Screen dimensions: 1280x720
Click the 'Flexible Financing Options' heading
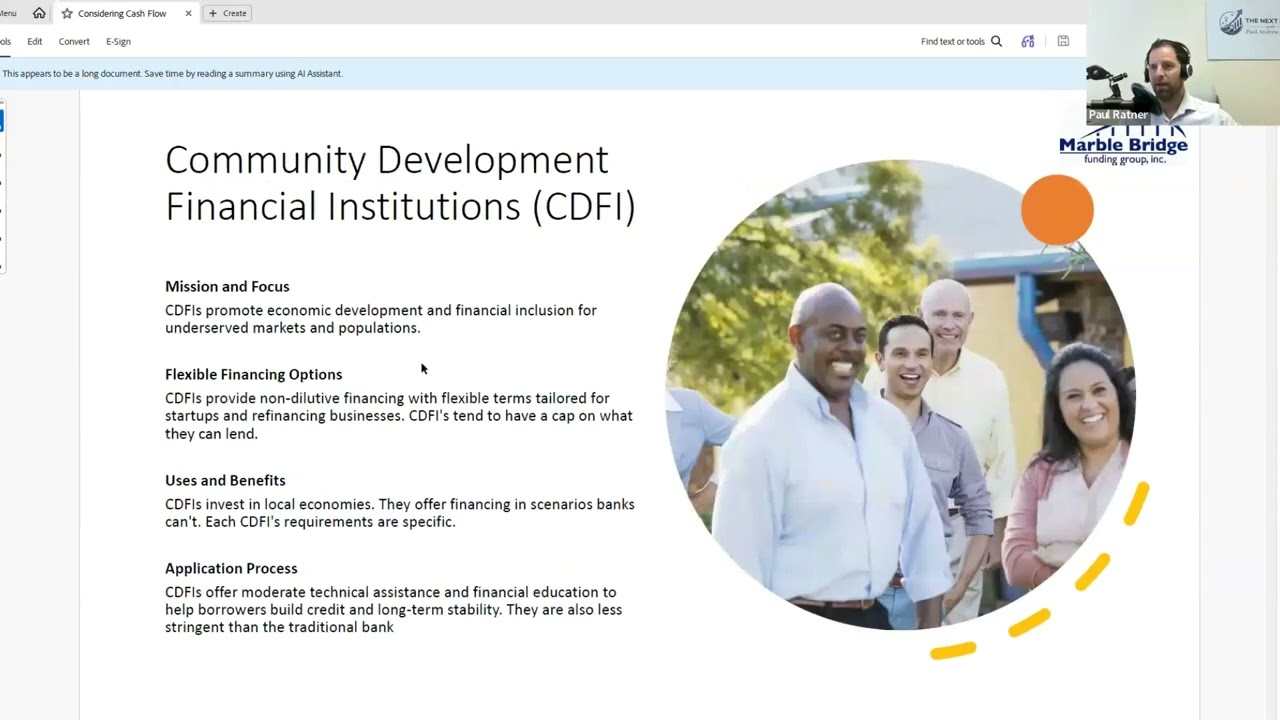pos(253,374)
